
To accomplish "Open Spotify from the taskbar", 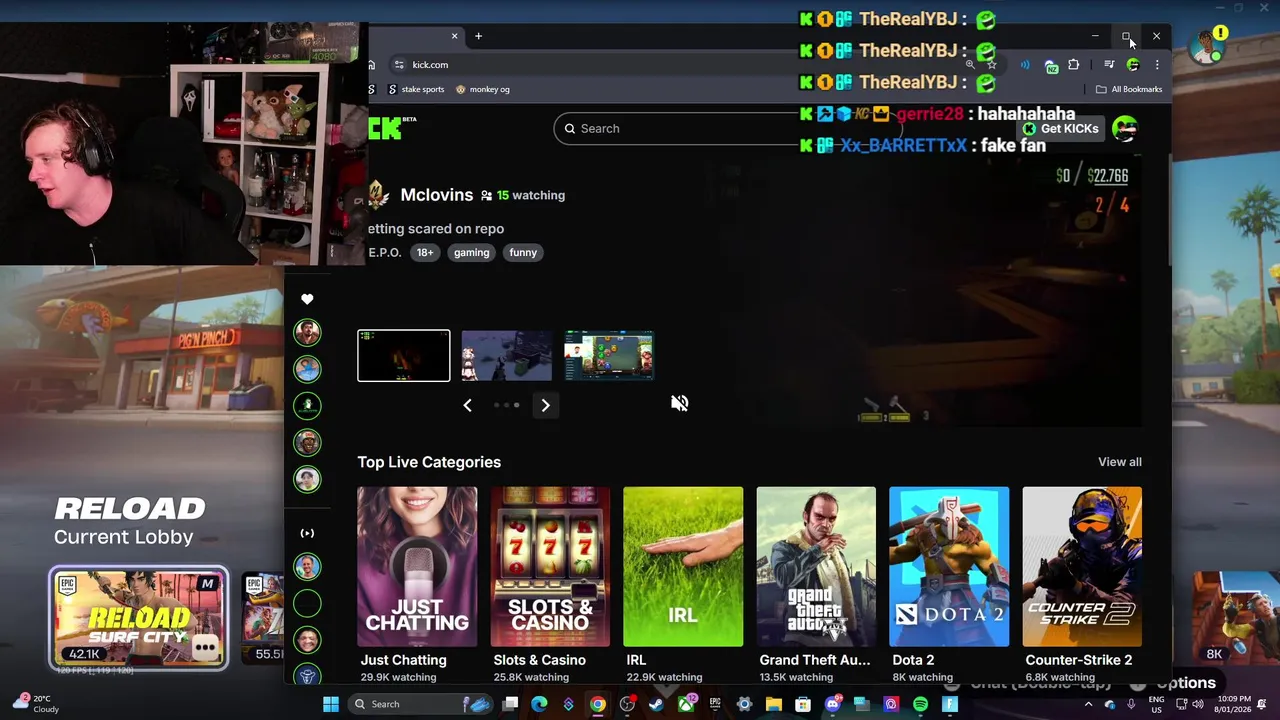I will (920, 704).
